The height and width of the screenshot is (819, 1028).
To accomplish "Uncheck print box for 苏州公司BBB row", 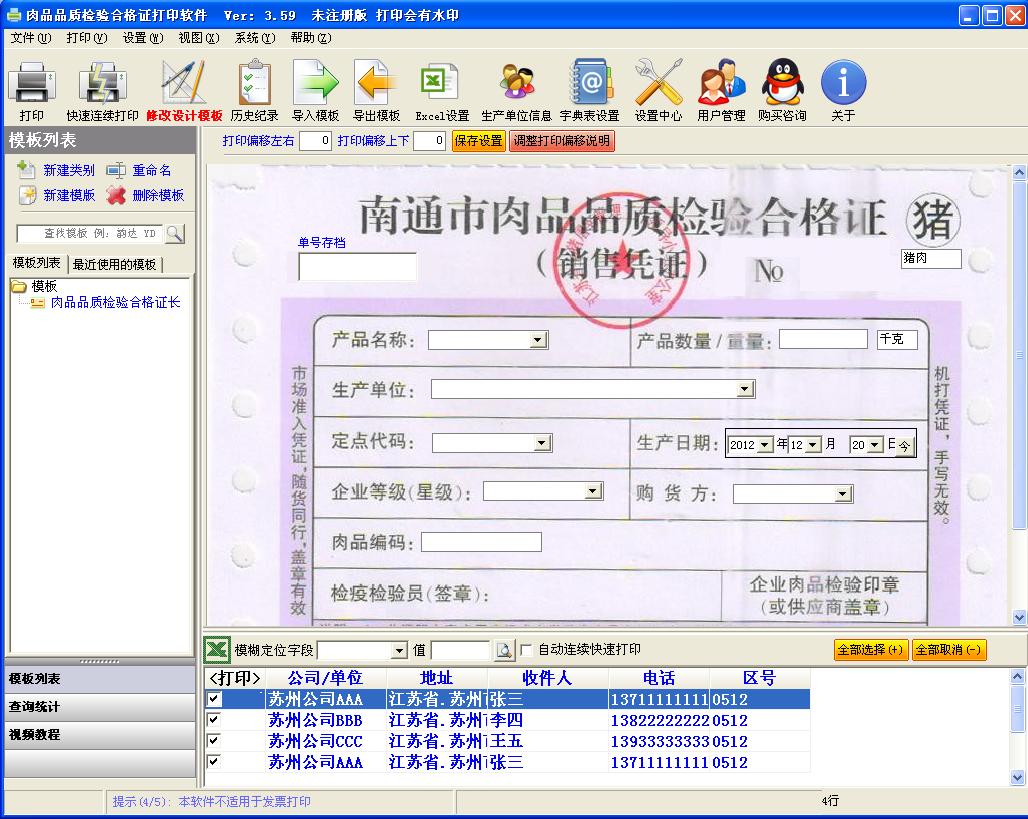I will 214,720.
